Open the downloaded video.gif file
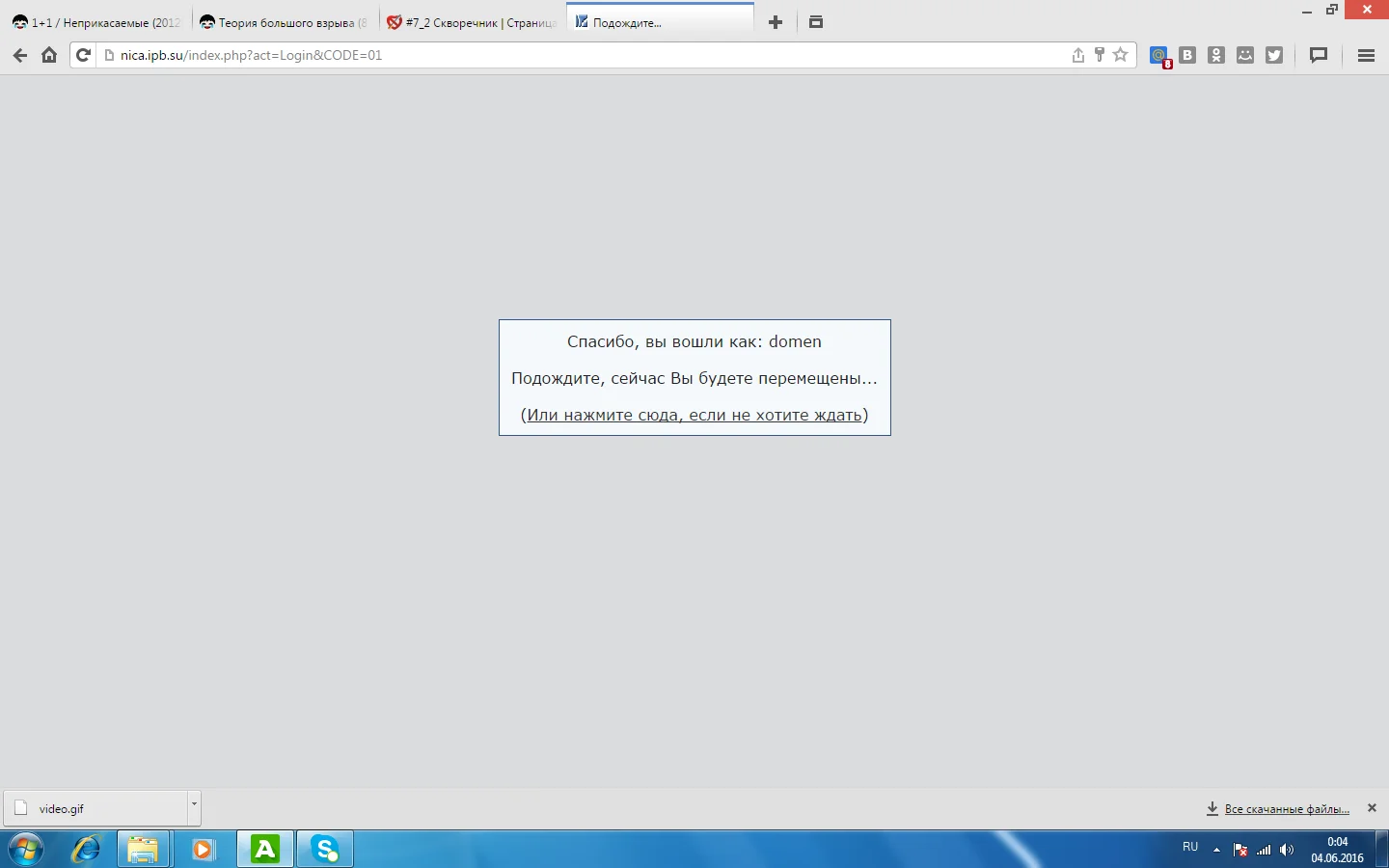The width and height of the screenshot is (1389, 868). point(95,808)
